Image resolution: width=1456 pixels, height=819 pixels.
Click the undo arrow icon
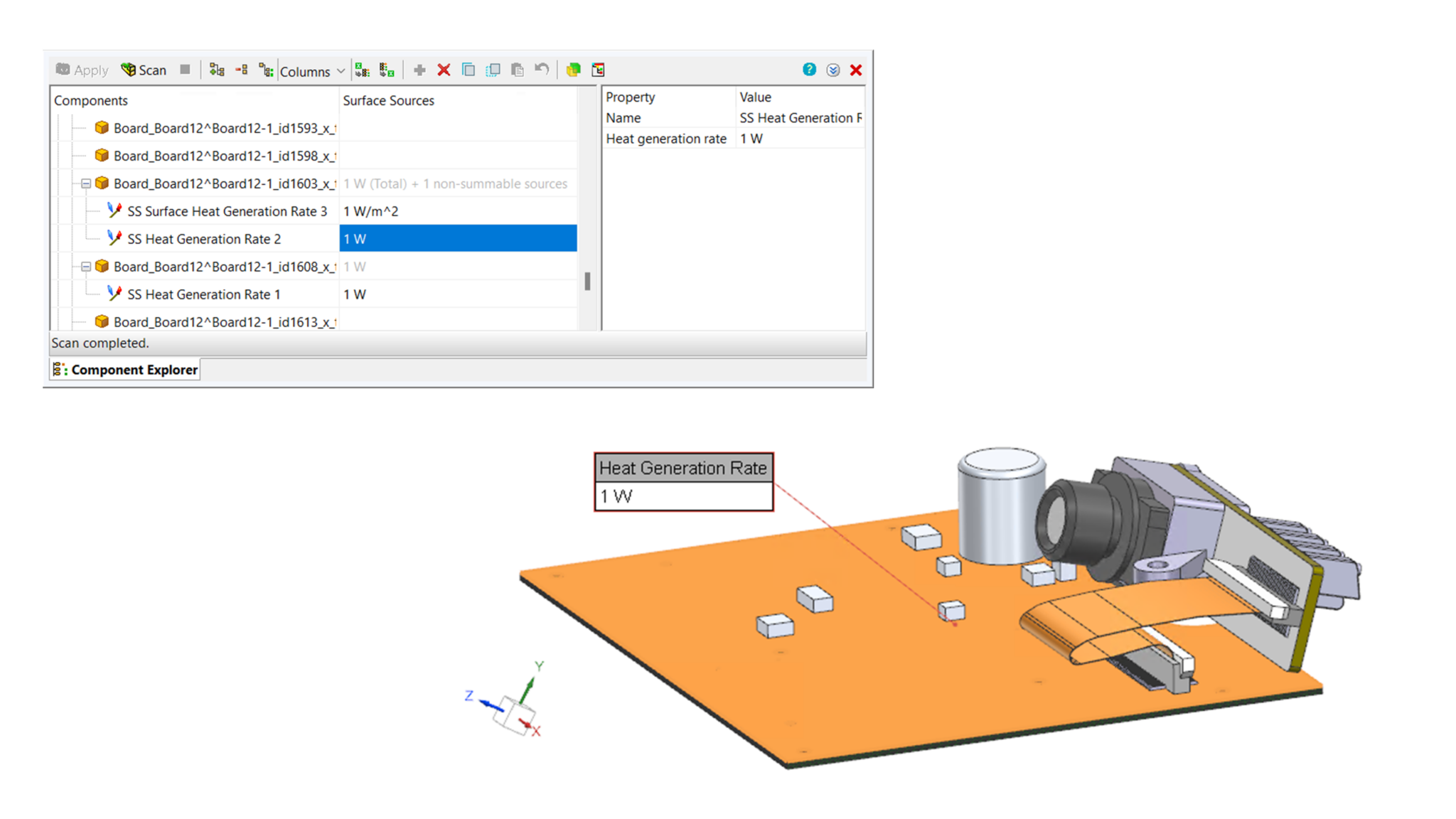[542, 69]
